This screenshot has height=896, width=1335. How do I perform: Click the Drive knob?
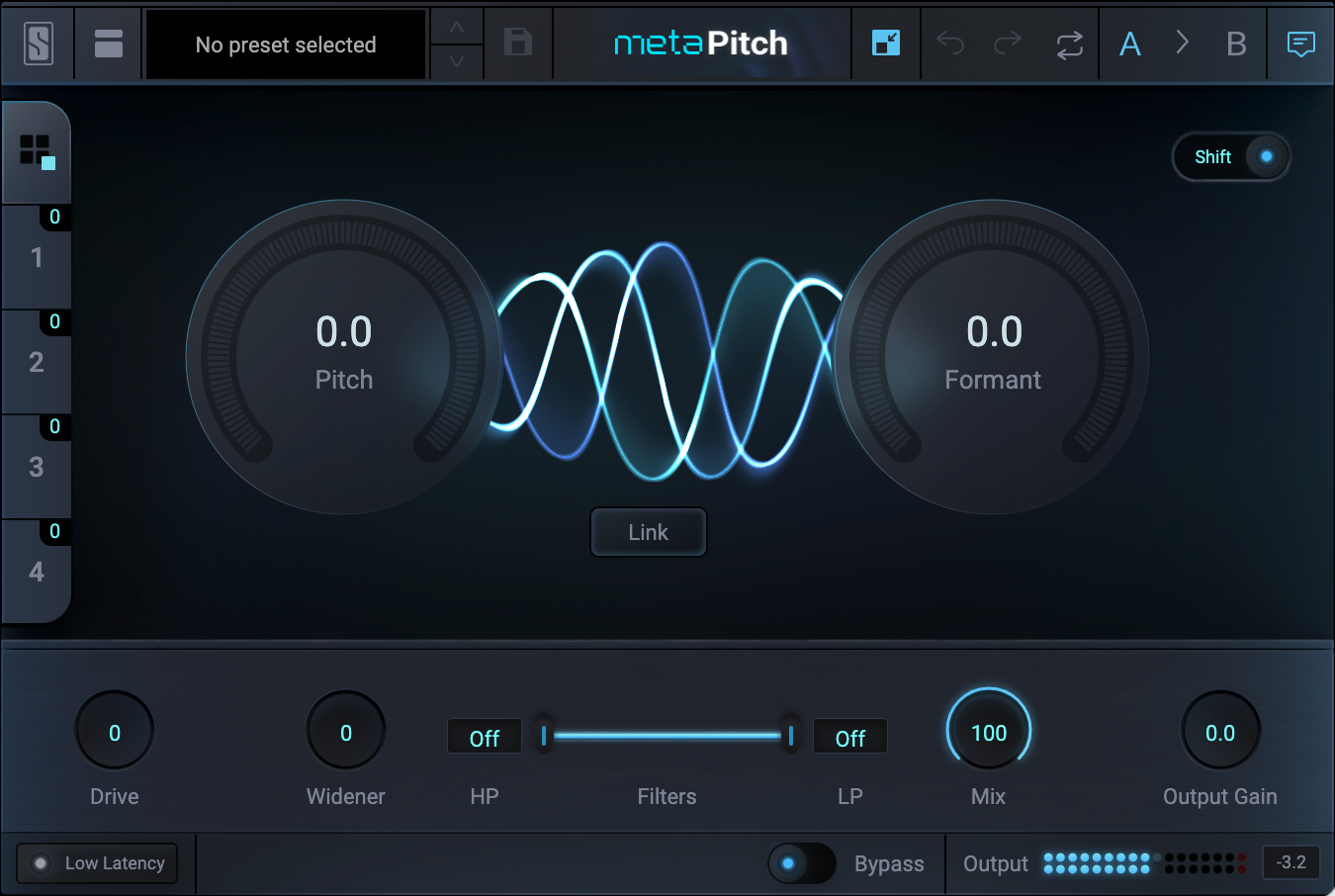(x=115, y=732)
